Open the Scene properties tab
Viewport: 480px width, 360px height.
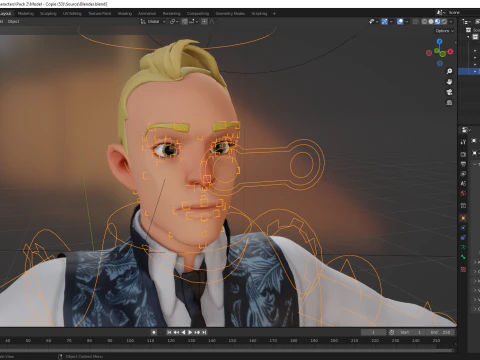463,183
